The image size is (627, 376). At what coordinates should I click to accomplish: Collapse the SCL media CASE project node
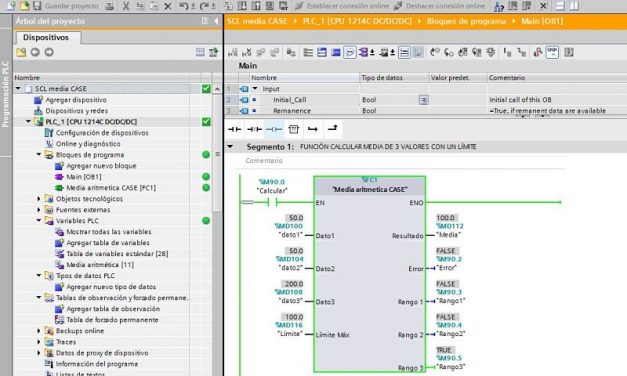pyautogui.click(x=18, y=88)
